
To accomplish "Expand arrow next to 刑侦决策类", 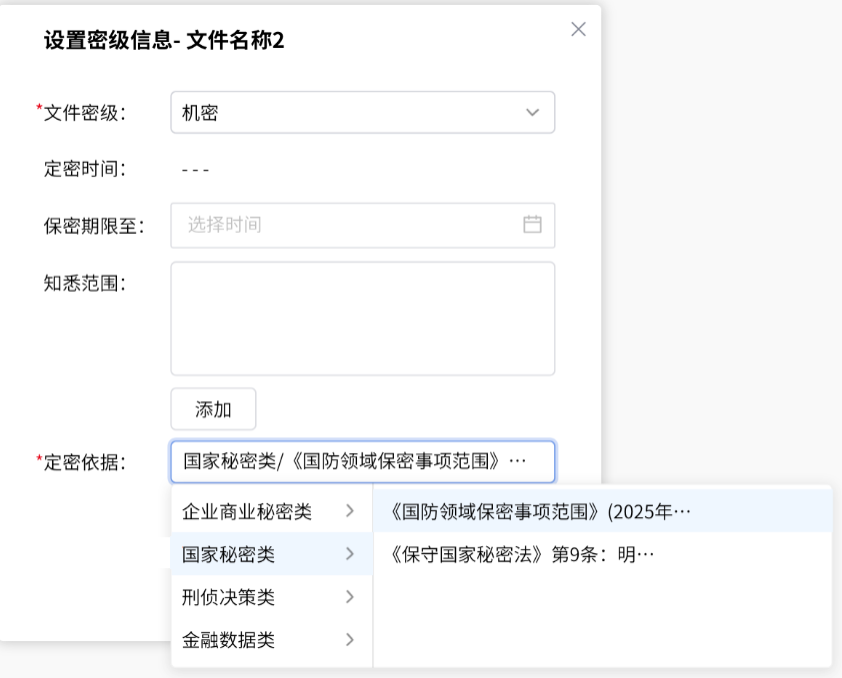I will tap(350, 596).
